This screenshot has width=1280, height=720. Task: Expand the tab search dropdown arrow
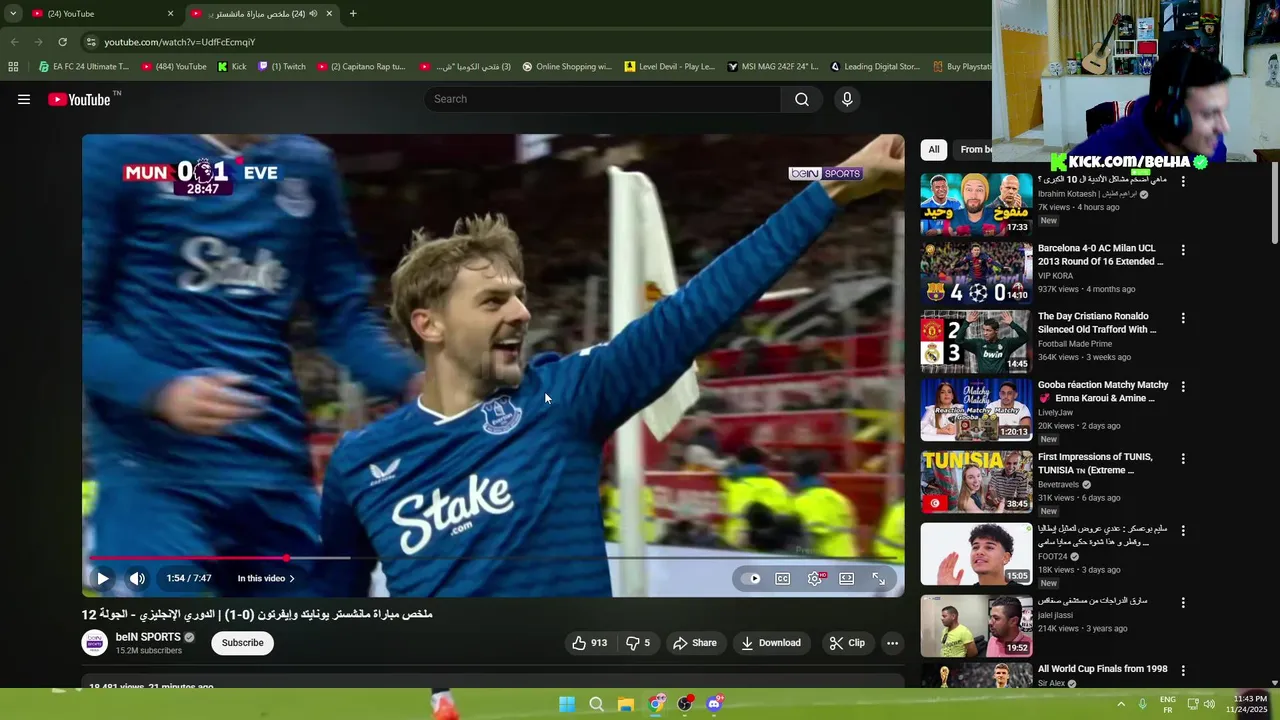tap(12, 14)
